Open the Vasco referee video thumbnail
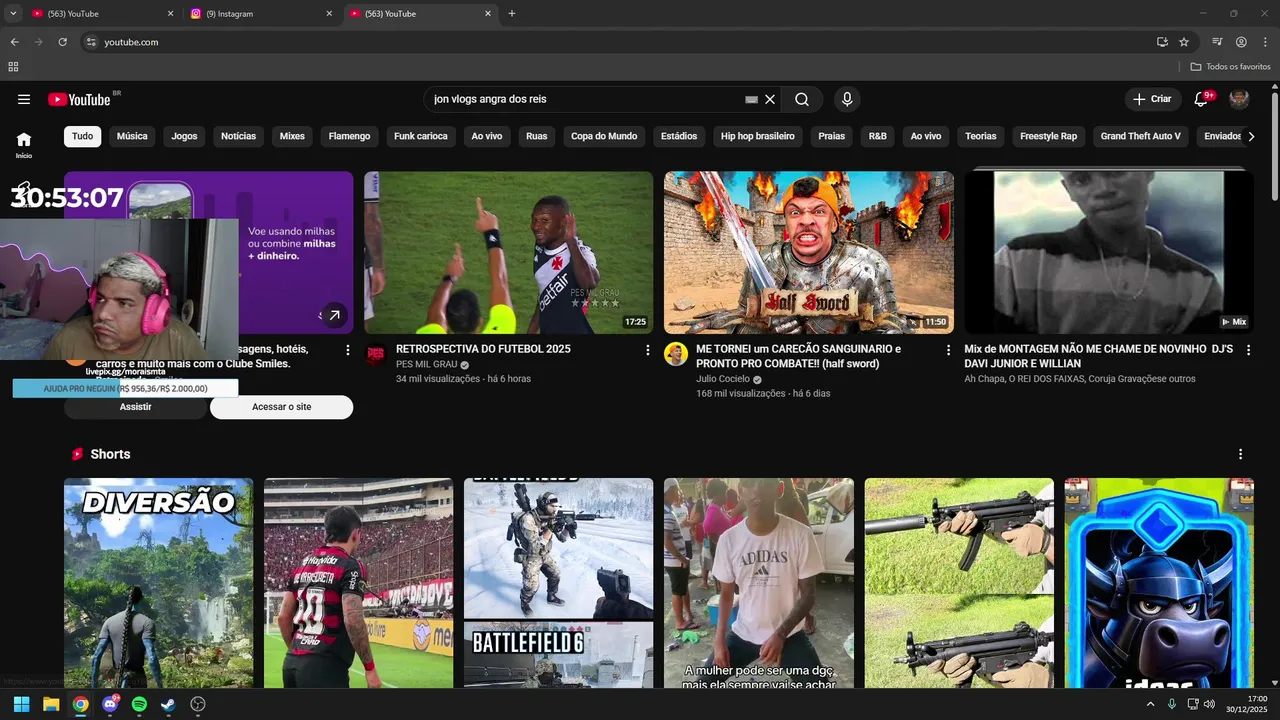The image size is (1280, 720). point(508,252)
